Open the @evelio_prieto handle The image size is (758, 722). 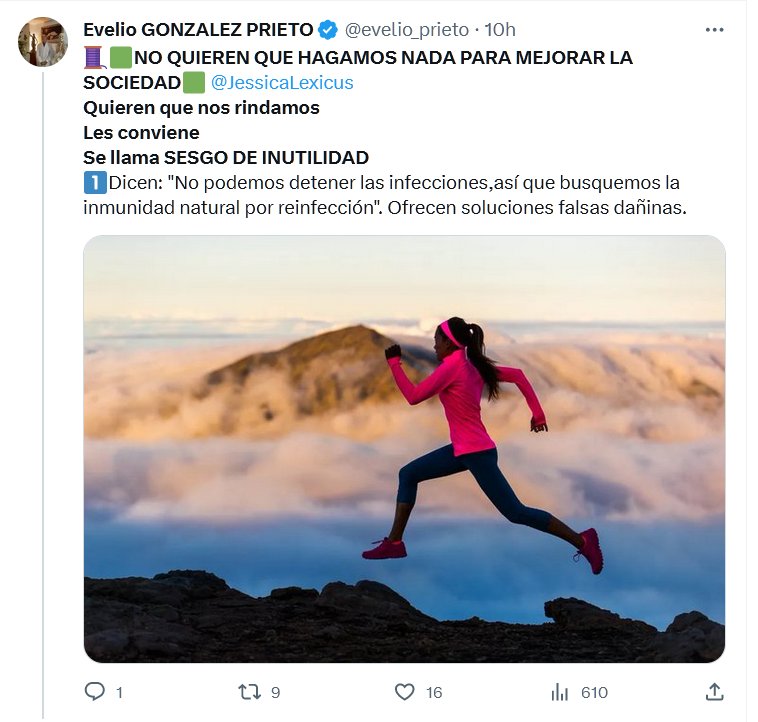pyautogui.click(x=407, y=30)
